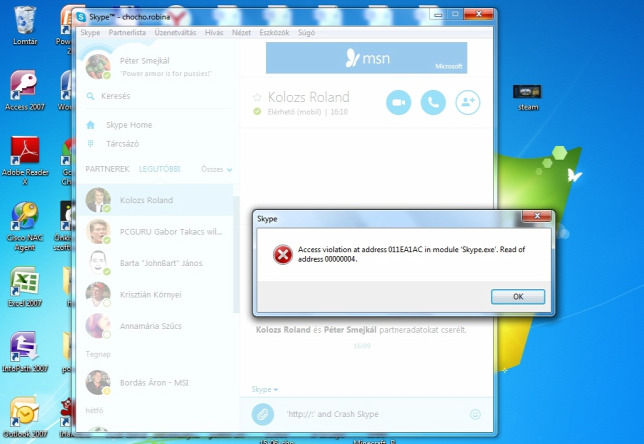Switch to the LEGUTÓBBI tab
This screenshot has width=644, height=444.
159,169
